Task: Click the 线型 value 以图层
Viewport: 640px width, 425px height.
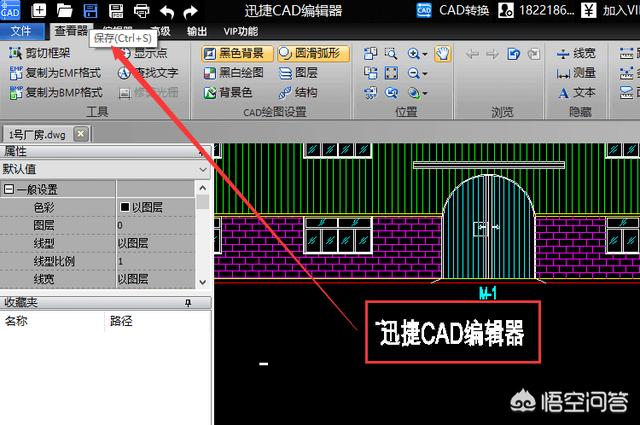Action: point(156,243)
